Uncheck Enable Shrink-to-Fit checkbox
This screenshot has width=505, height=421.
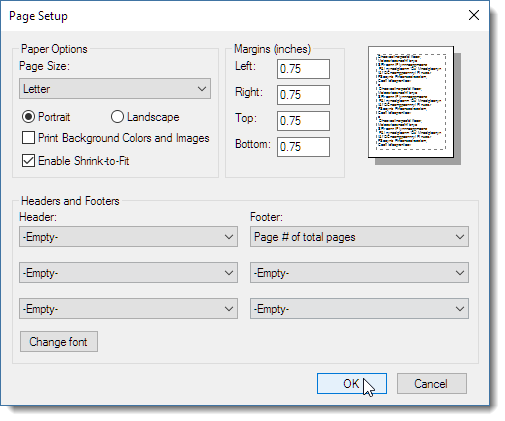pos(28,161)
